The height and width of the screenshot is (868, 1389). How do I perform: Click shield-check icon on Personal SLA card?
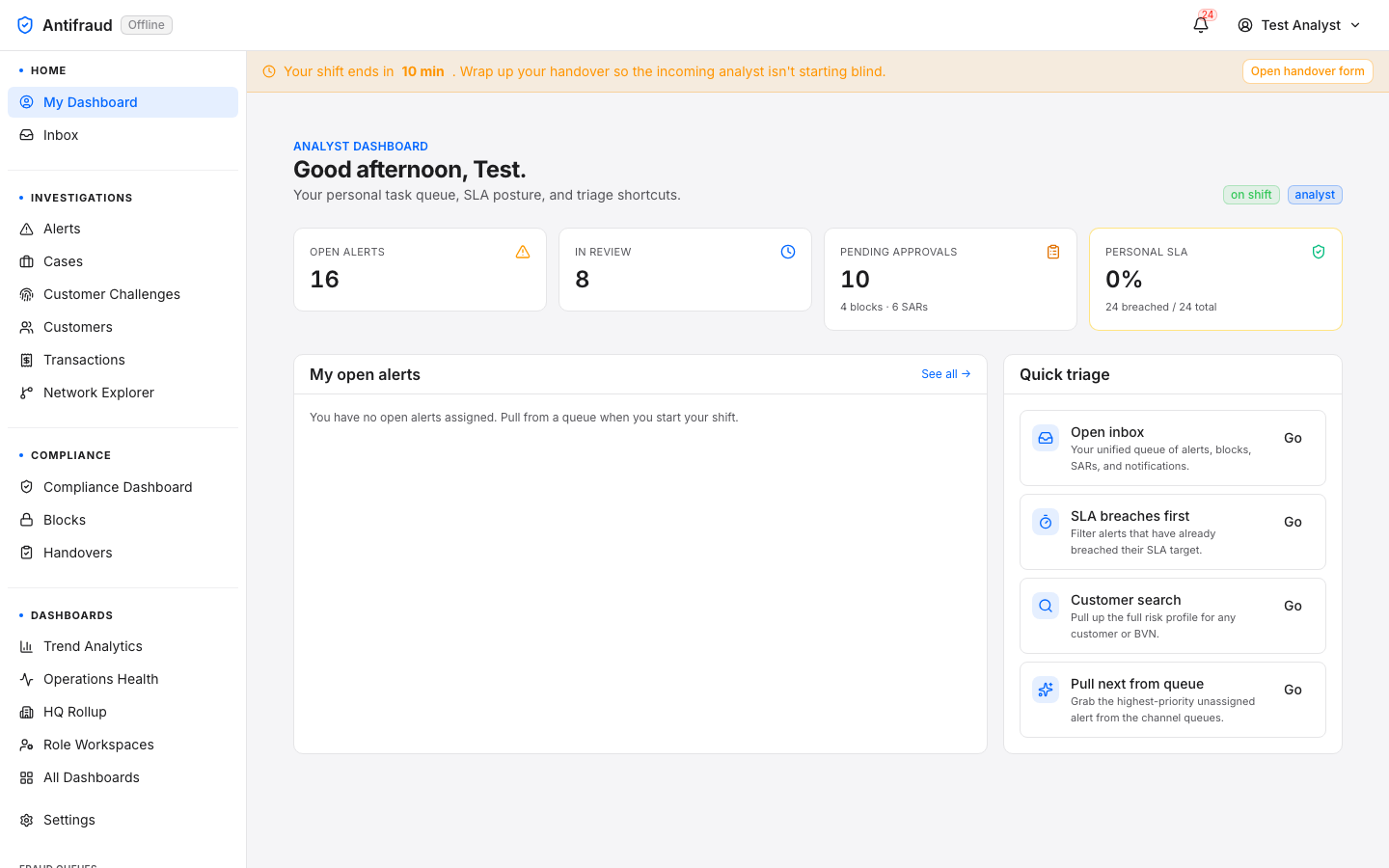click(1319, 252)
